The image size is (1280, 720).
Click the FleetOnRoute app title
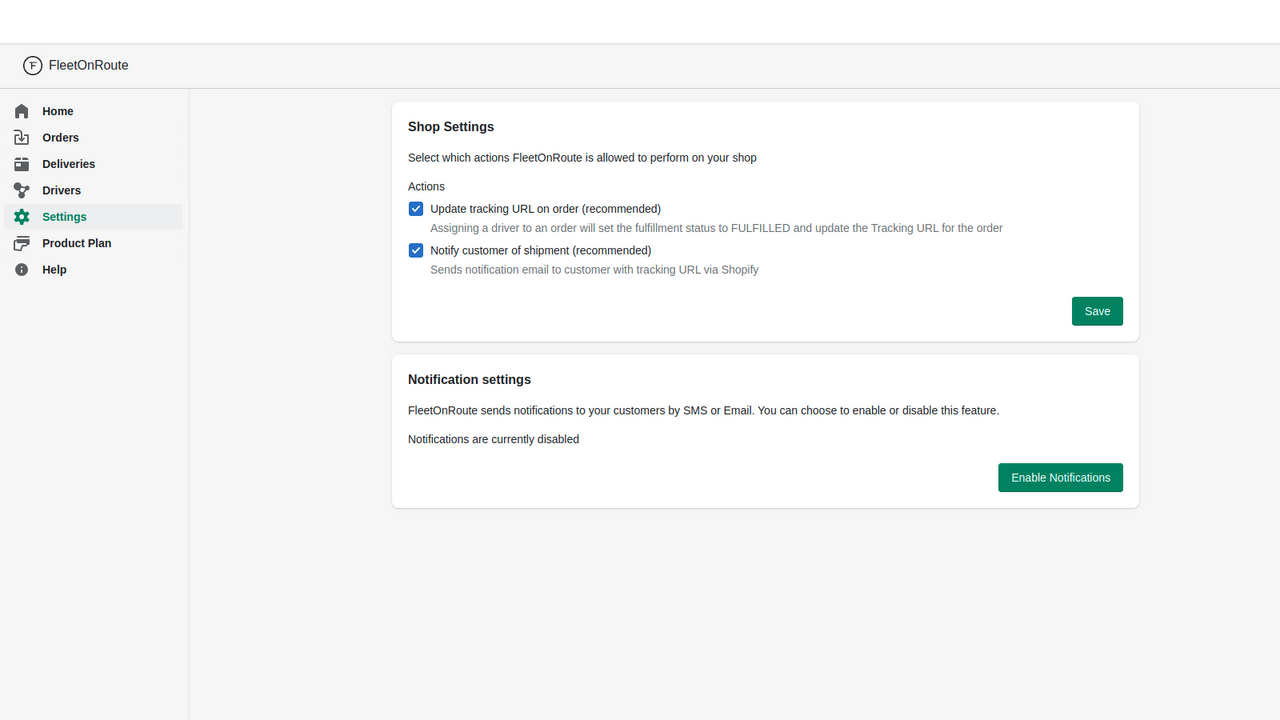pos(88,66)
